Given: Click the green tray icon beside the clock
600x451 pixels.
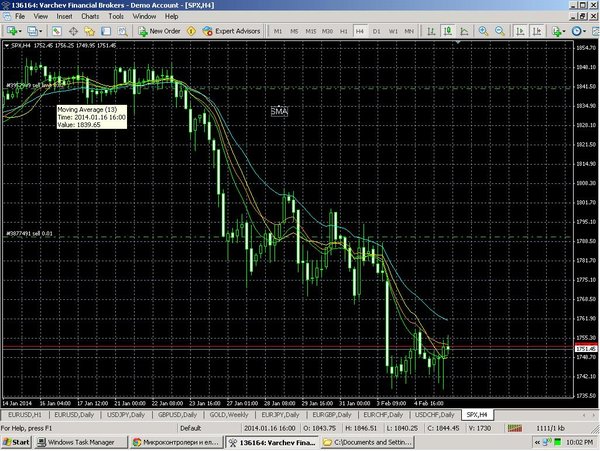Looking at the screenshot, I should 558,442.
